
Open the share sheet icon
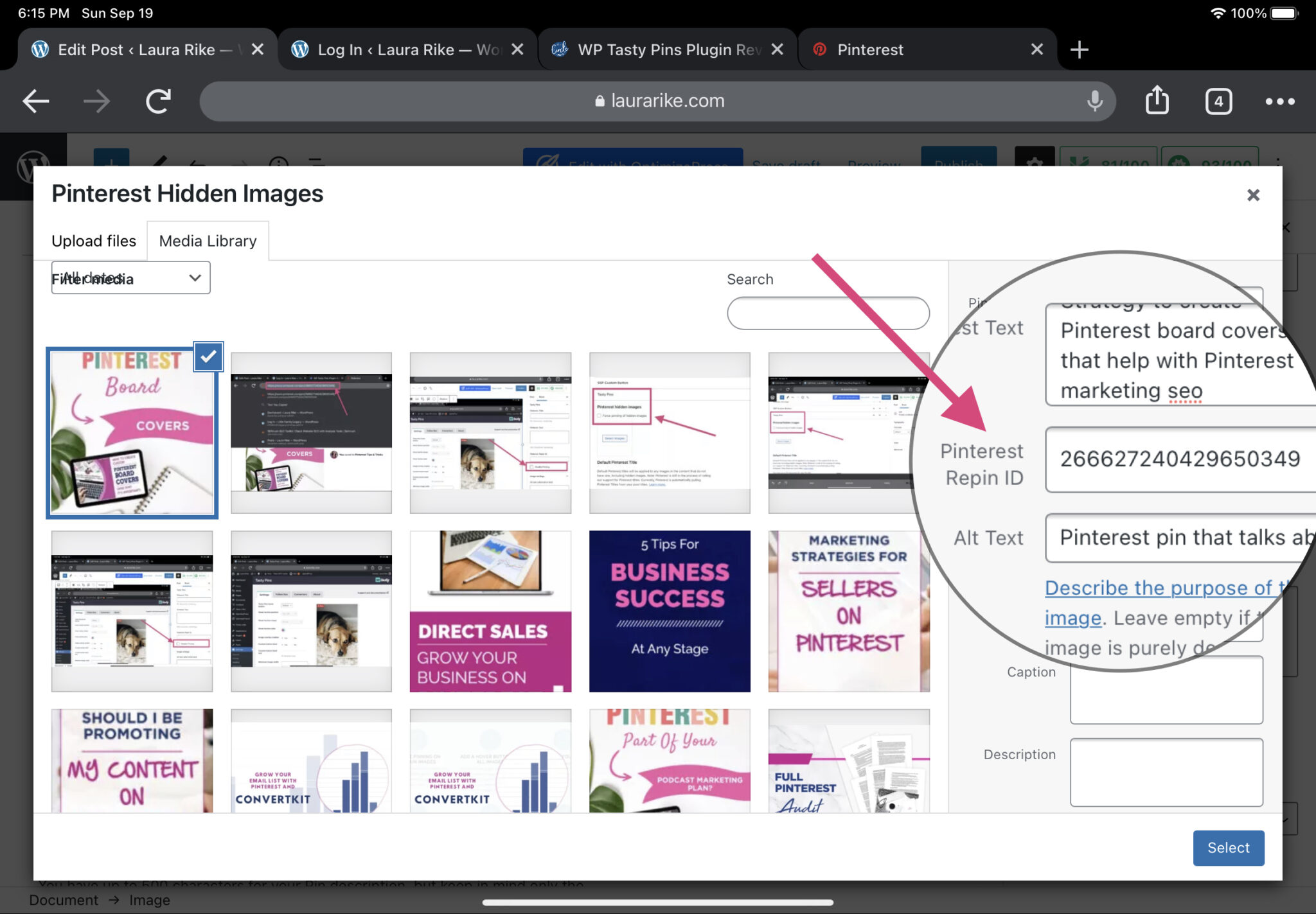click(1157, 100)
